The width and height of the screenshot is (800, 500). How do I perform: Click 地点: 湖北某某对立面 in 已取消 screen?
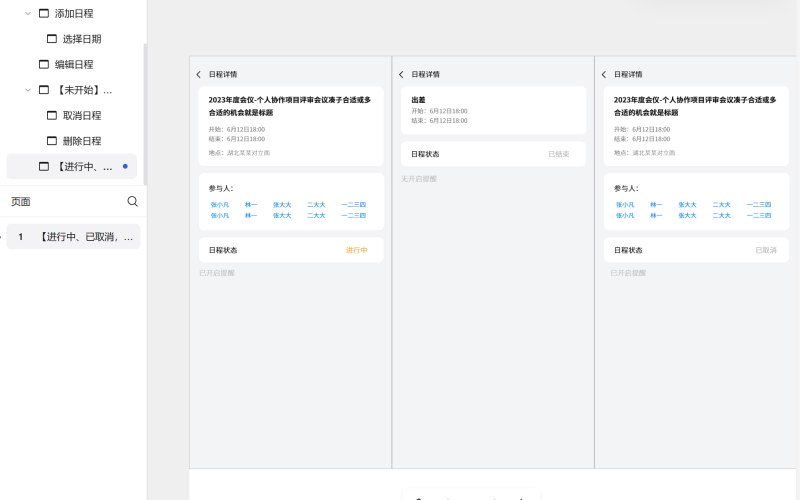644,153
